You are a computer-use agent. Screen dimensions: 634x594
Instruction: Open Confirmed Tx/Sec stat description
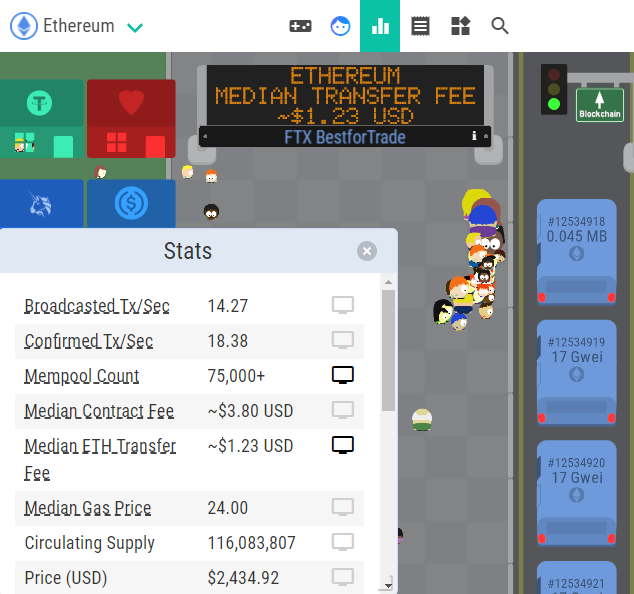[89, 341]
